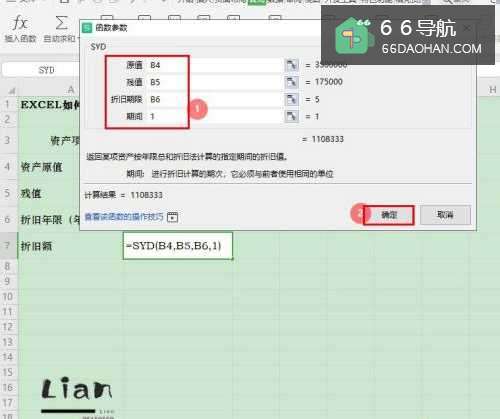Screen dimensions: 500x419
Task: Click the 取消 button
Action: pyautogui.click(x=445, y=215)
